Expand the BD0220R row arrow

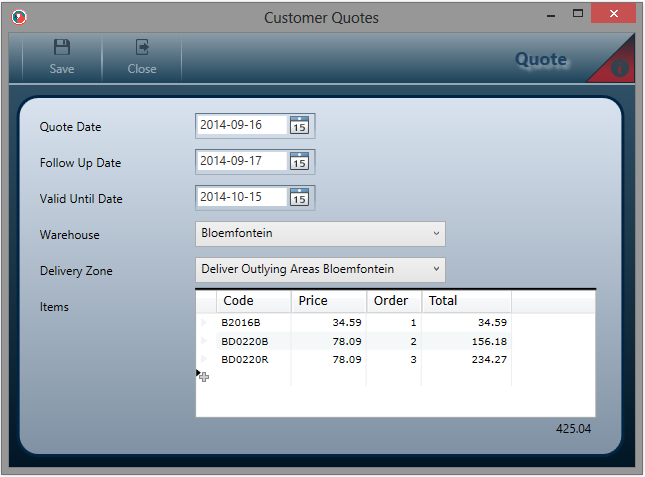[x=204, y=359]
